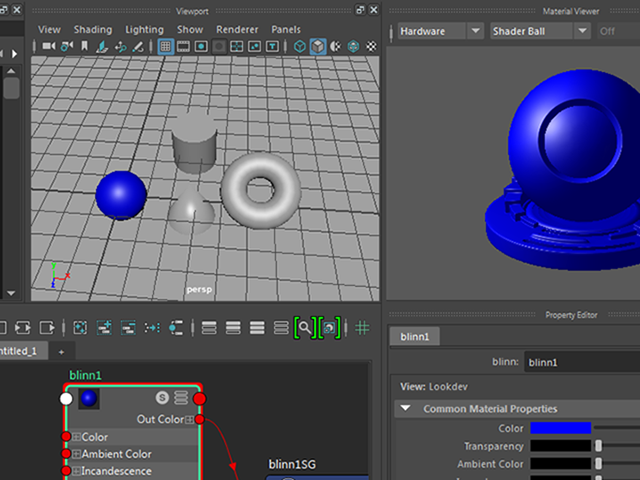Click the cylinder object in the viewport
640x480 pixels.
194,144
